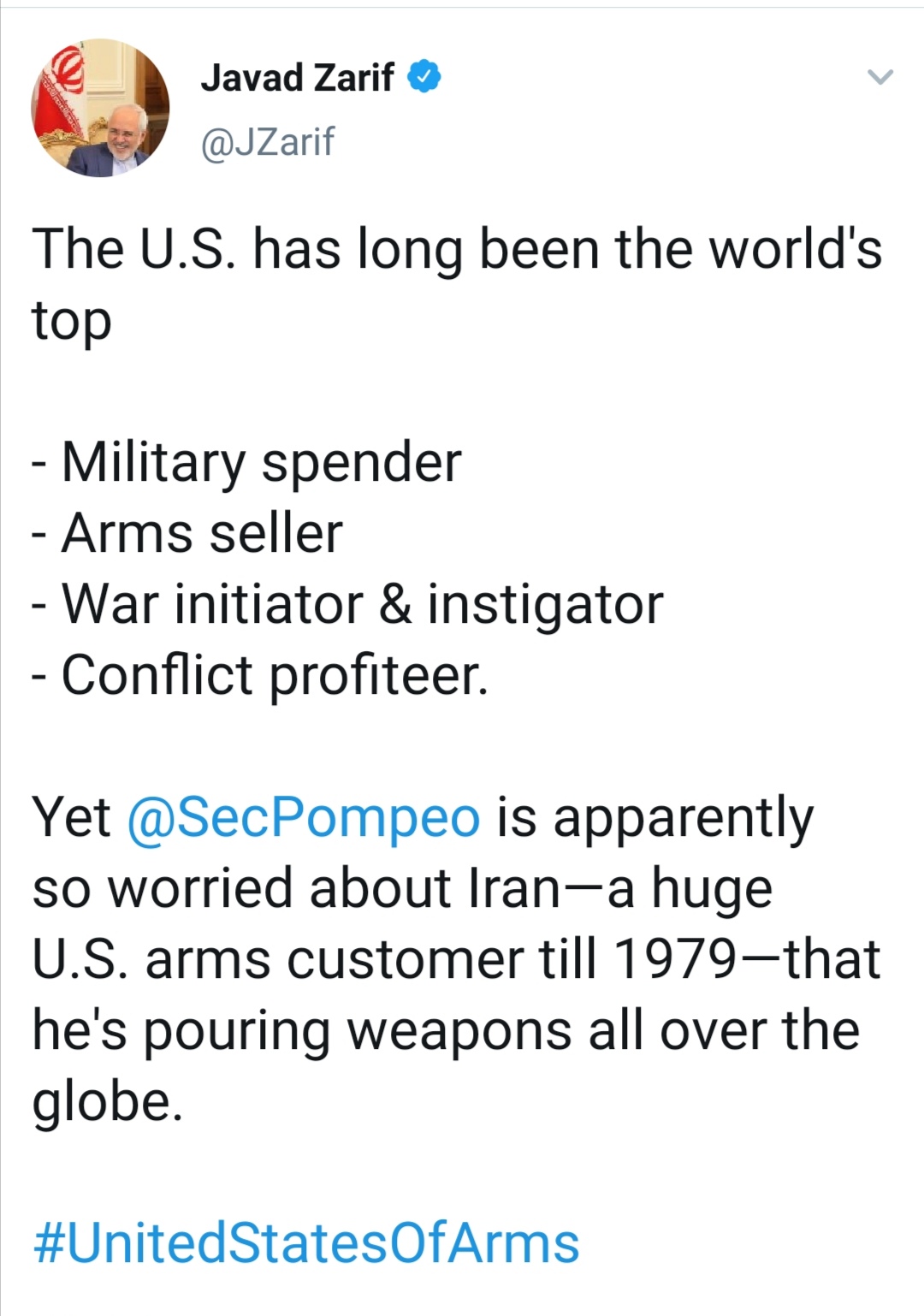The height and width of the screenshot is (1316, 924).
Task: Click the text 'so worried about Iran'
Action: pos(296,888)
